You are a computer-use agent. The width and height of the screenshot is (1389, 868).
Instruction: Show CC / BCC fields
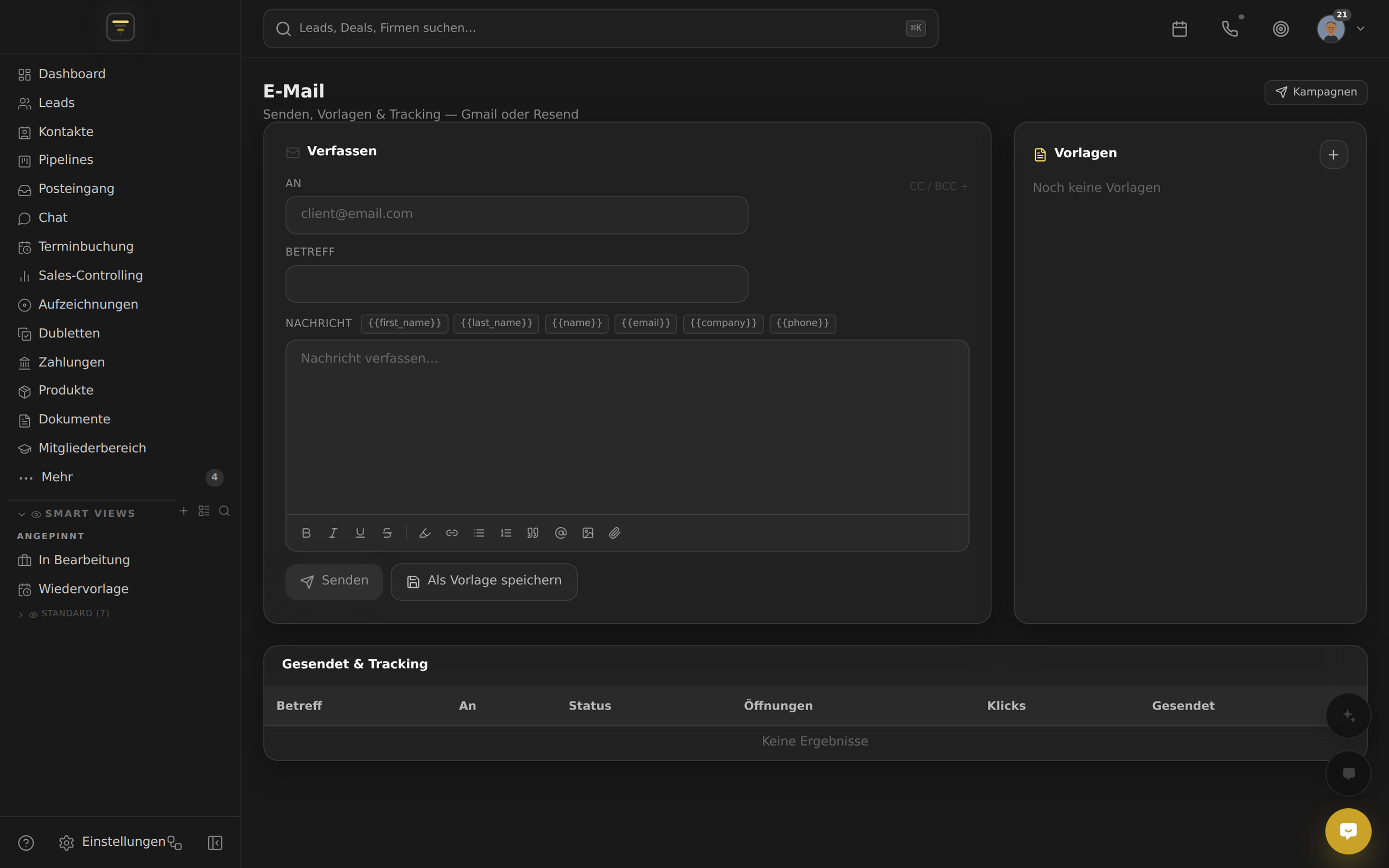pos(939,187)
